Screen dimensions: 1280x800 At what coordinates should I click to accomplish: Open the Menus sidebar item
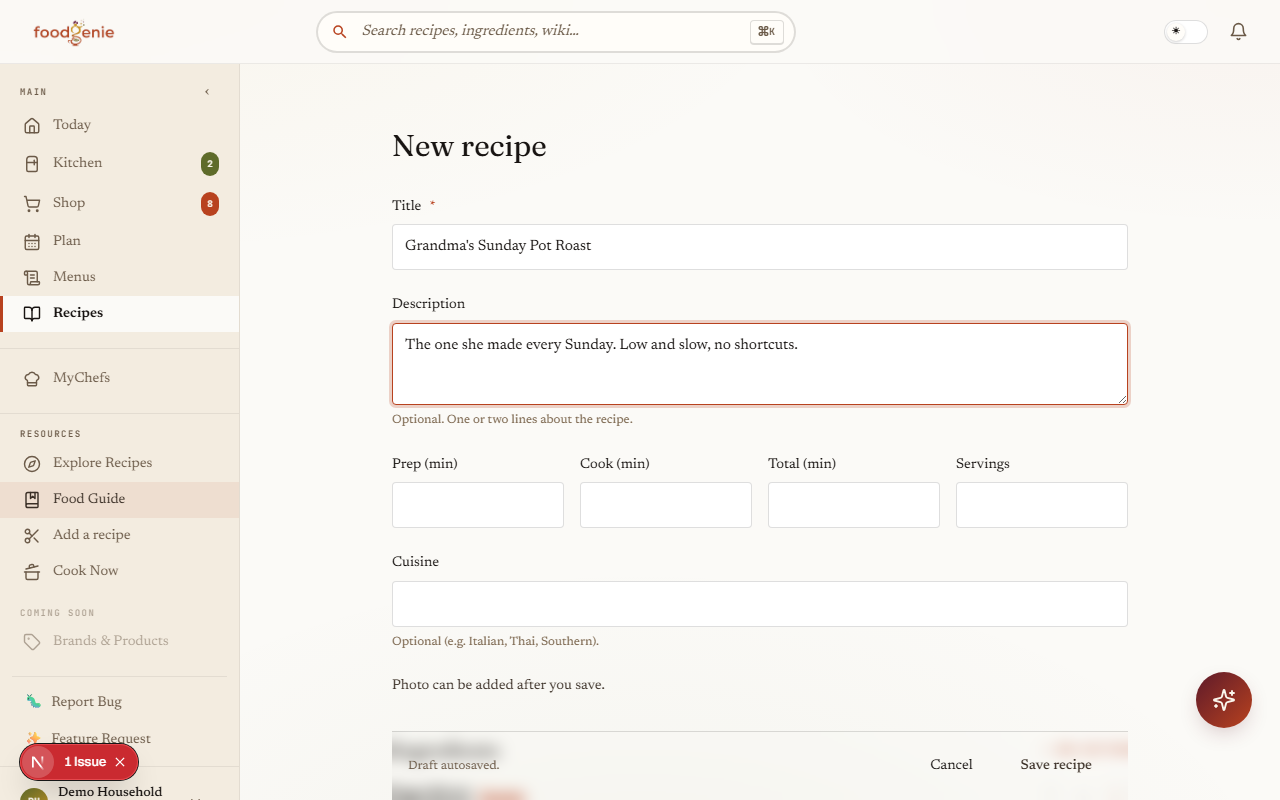120,277
